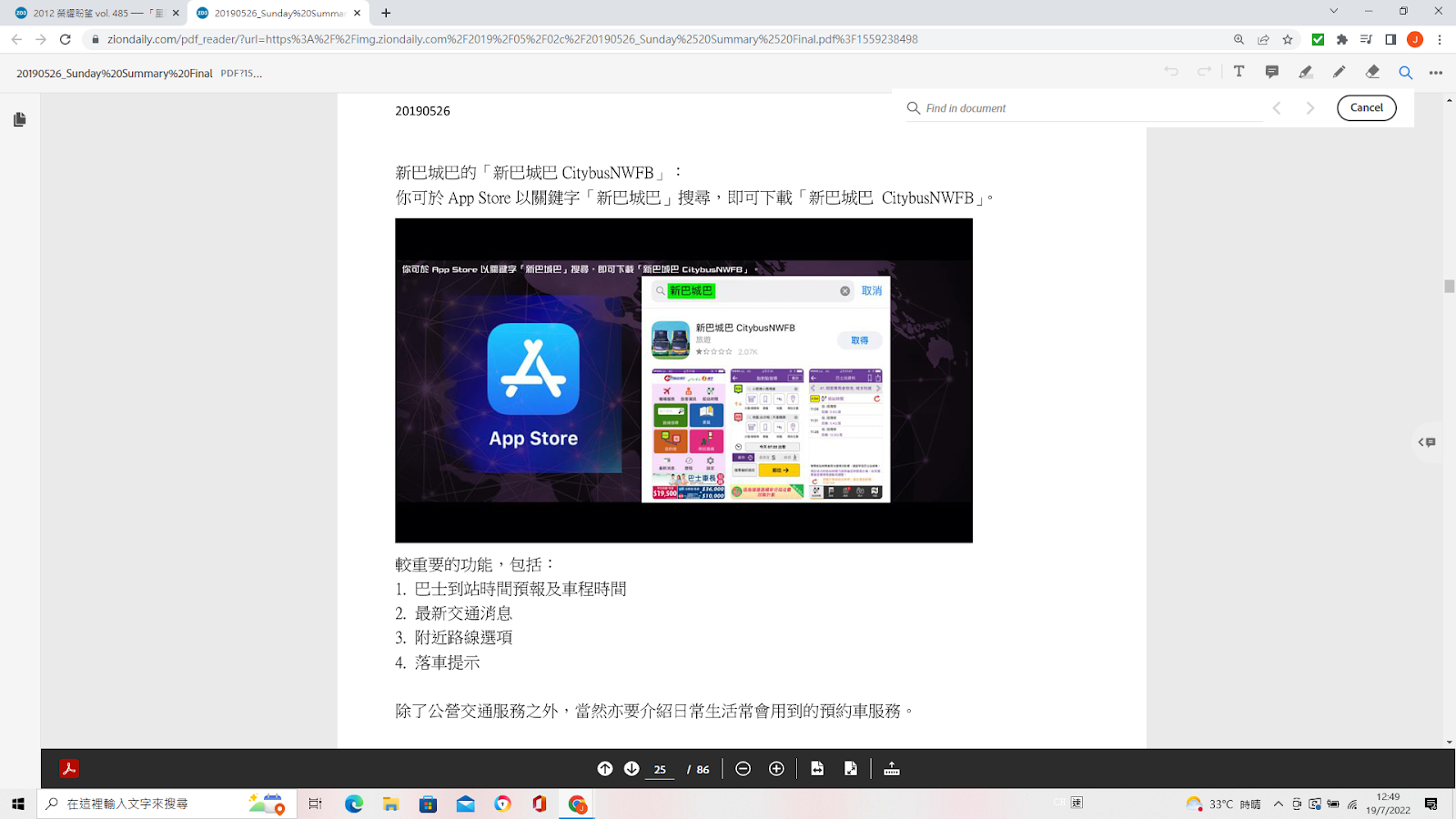This screenshot has height=819, width=1456.
Task: Toggle the browser side panel
Action: [1390, 39]
